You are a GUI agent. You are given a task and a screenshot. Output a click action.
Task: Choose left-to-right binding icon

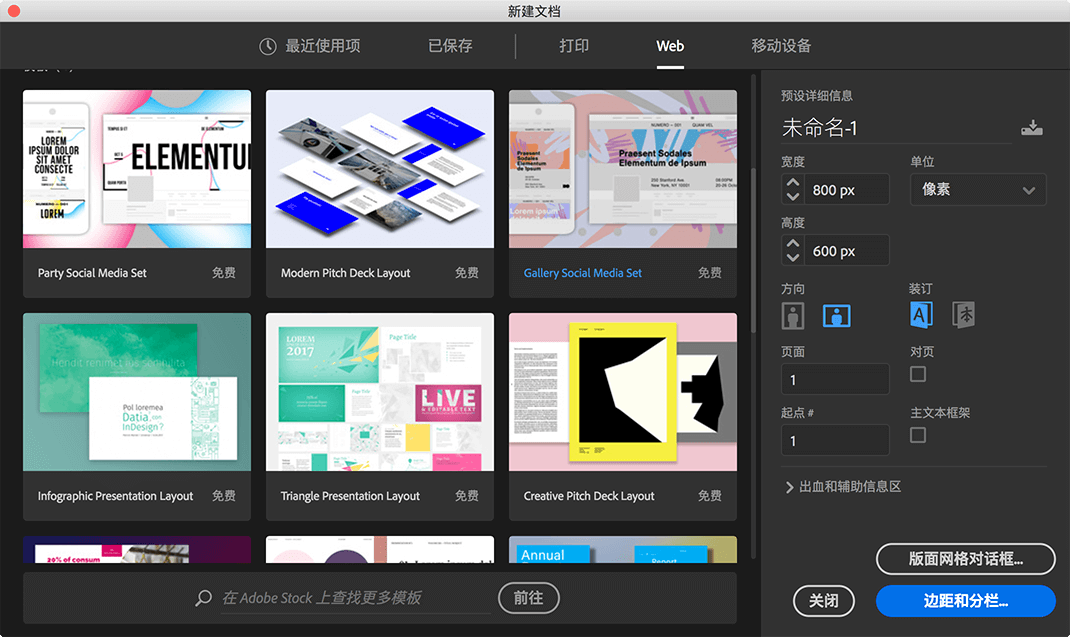tap(921, 315)
